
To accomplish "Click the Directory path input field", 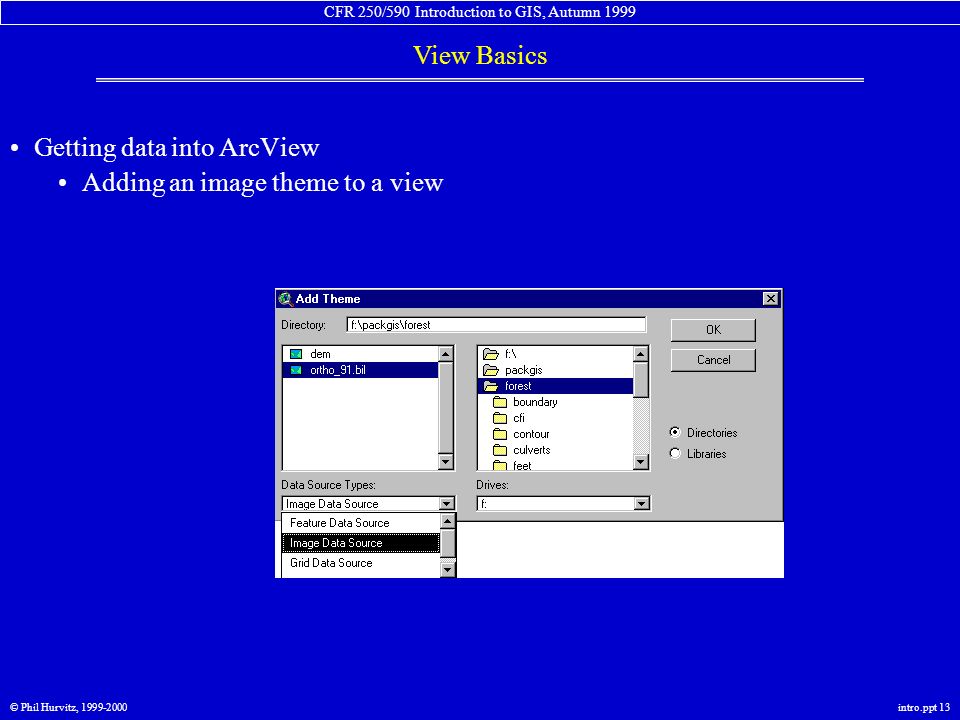I will (496, 324).
